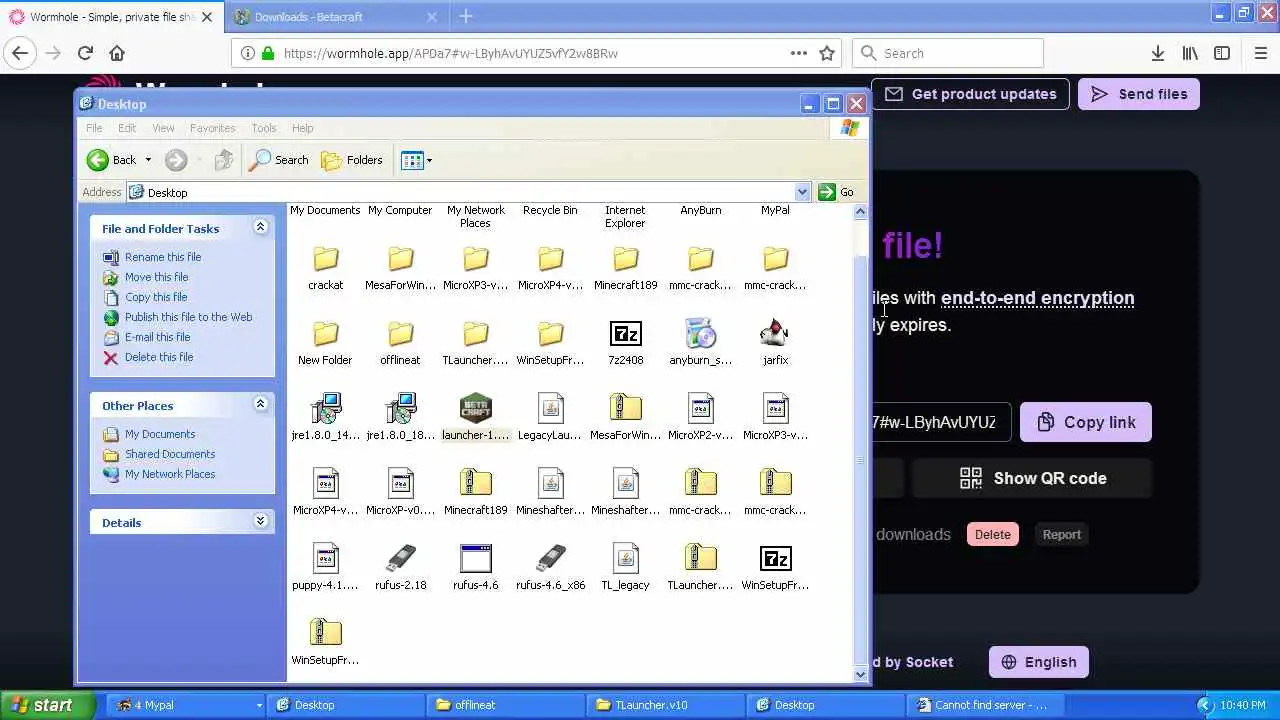The image size is (1280, 720).
Task: Open the crackat folder icon
Action: [x=325, y=260]
